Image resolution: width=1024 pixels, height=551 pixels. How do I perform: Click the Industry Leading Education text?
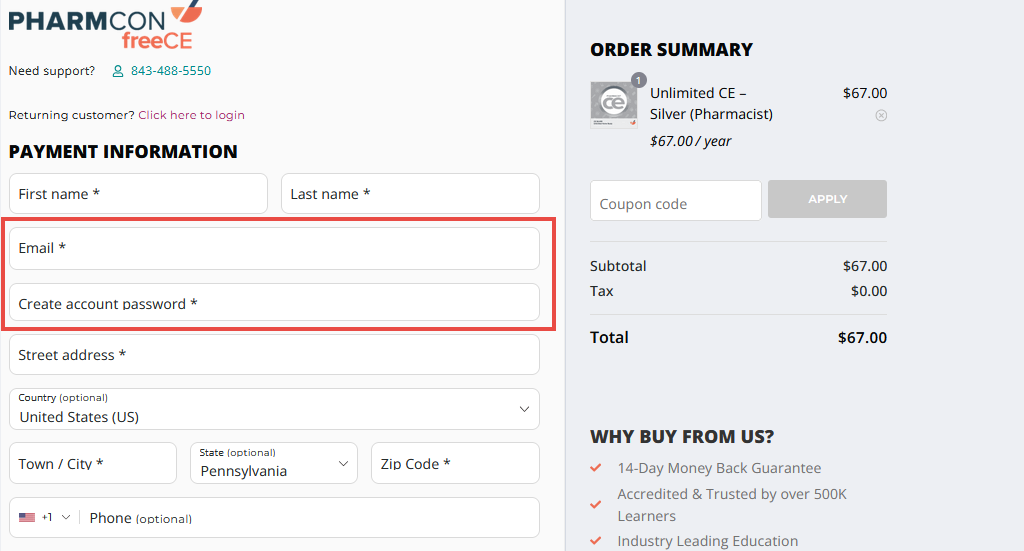click(708, 541)
